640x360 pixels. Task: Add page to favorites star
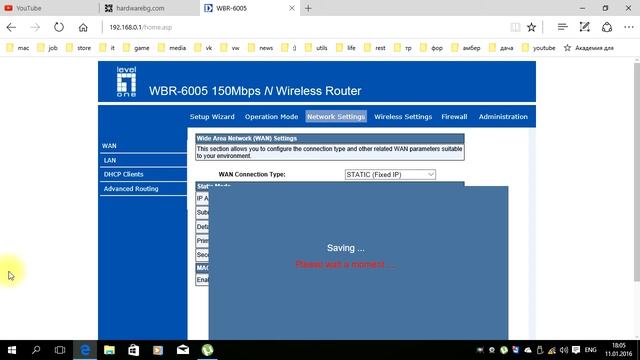(x=531, y=27)
